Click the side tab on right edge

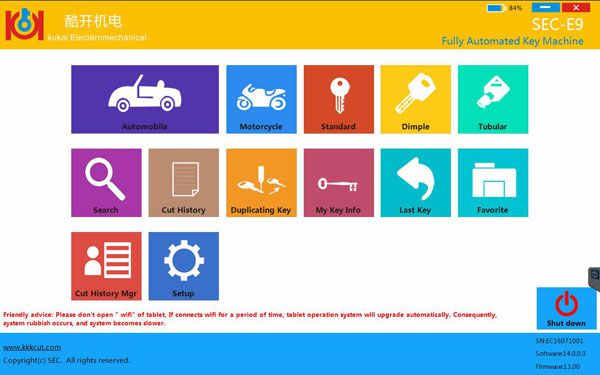pyautogui.click(x=594, y=278)
